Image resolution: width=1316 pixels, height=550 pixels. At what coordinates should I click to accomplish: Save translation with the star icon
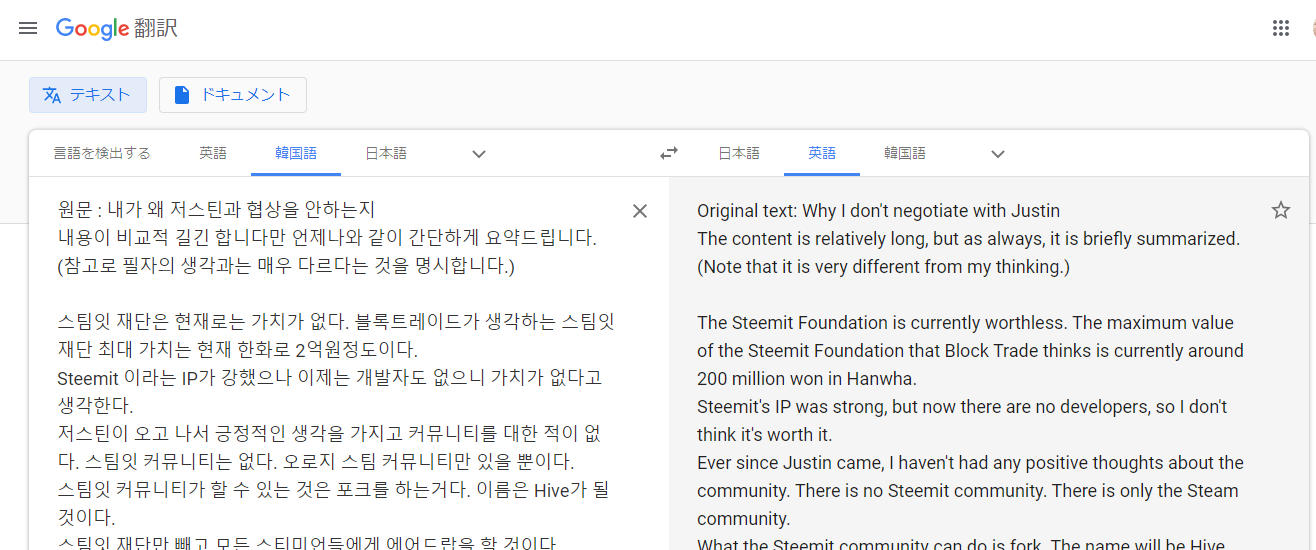pyautogui.click(x=1280, y=210)
